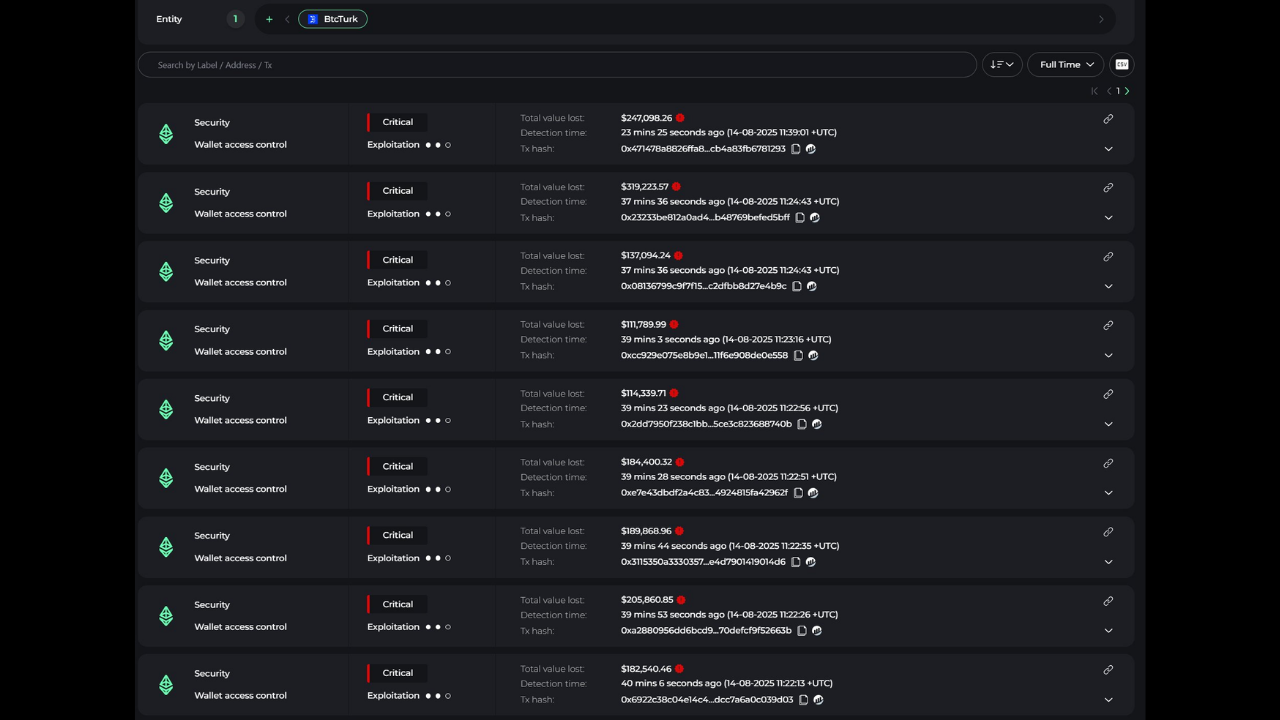The height and width of the screenshot is (720, 1280).
Task: Go to the previous results page
Action: [x=1108, y=91]
